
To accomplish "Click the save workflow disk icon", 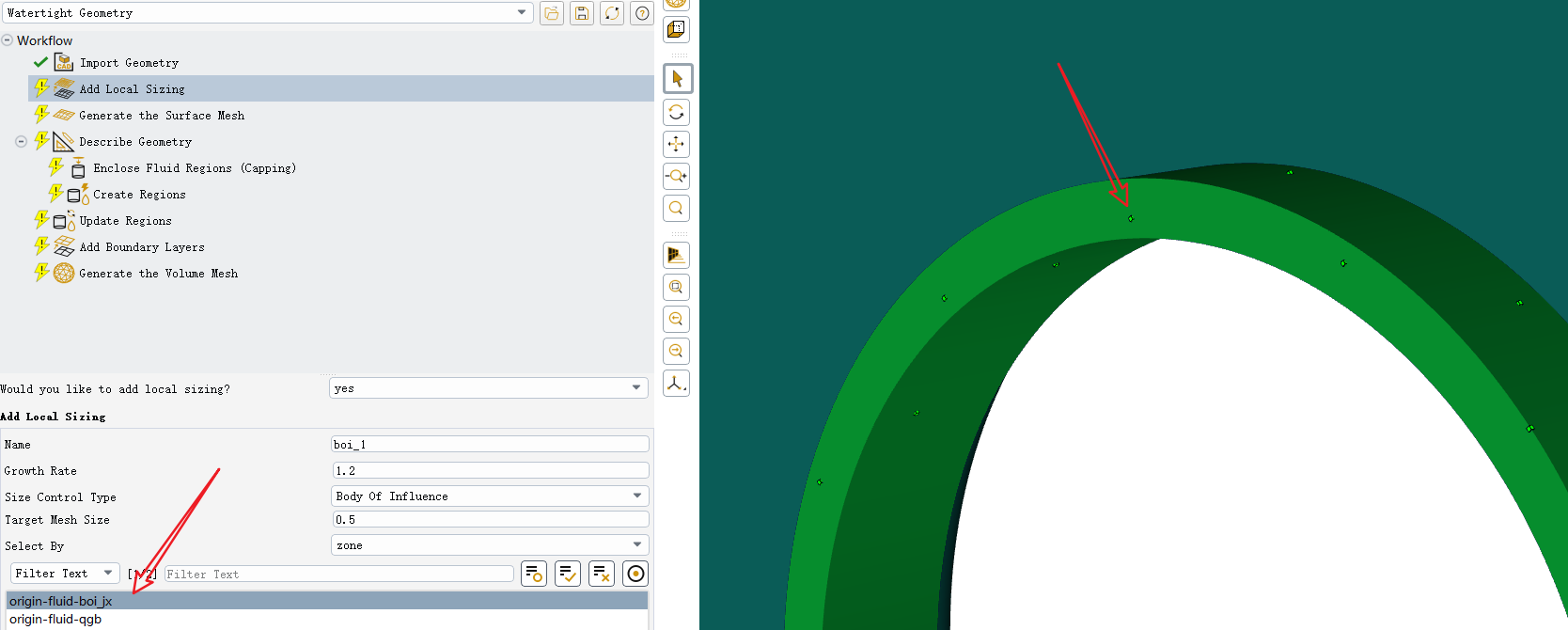I will (x=582, y=13).
